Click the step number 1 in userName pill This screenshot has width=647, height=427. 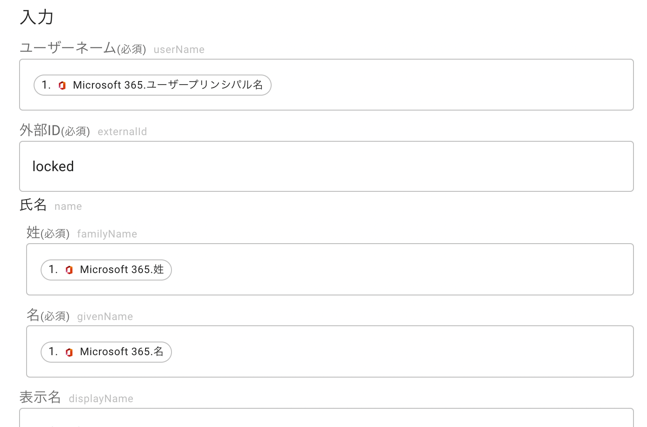pyautogui.click(x=46, y=85)
